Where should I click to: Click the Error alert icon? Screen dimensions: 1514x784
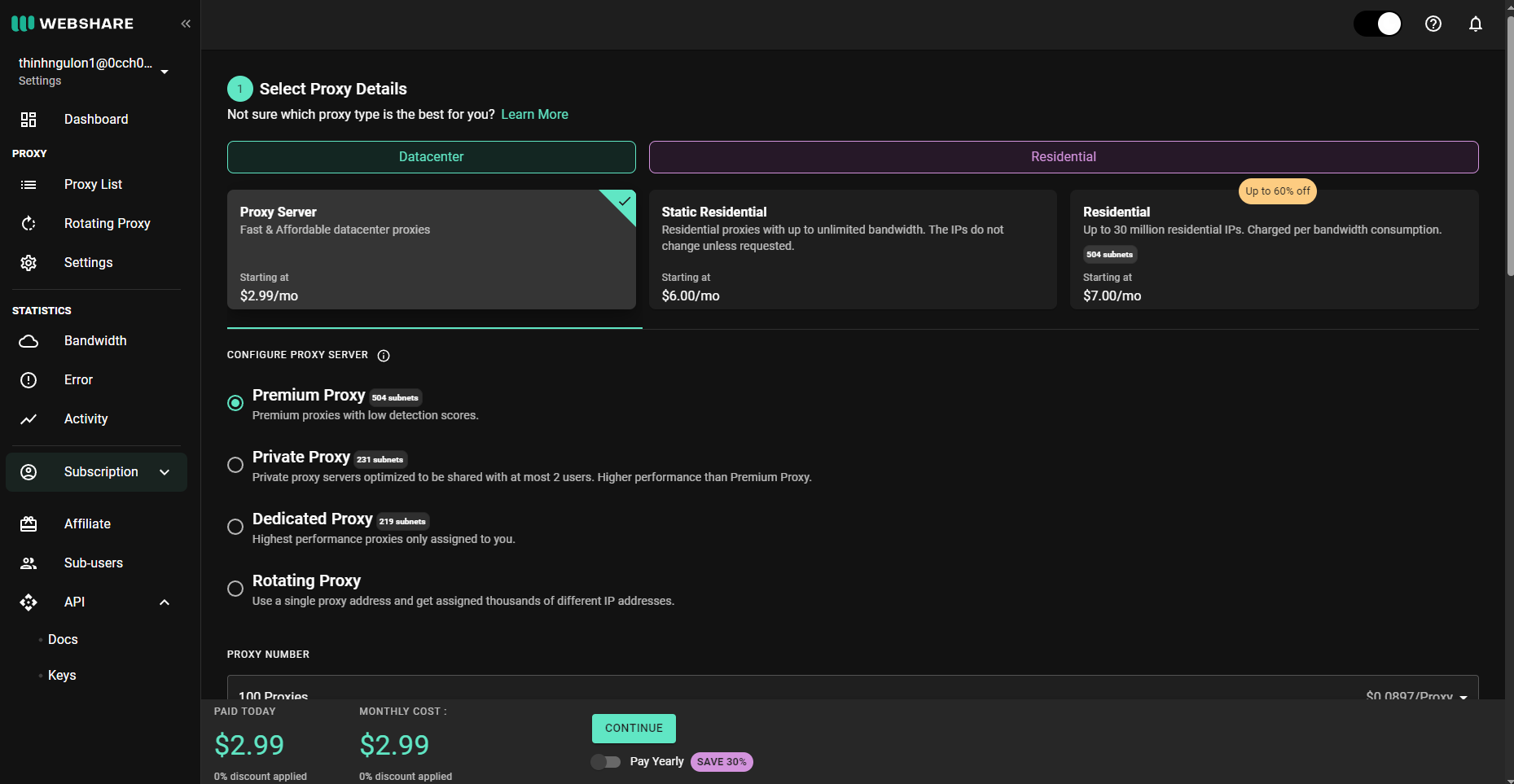click(x=29, y=380)
